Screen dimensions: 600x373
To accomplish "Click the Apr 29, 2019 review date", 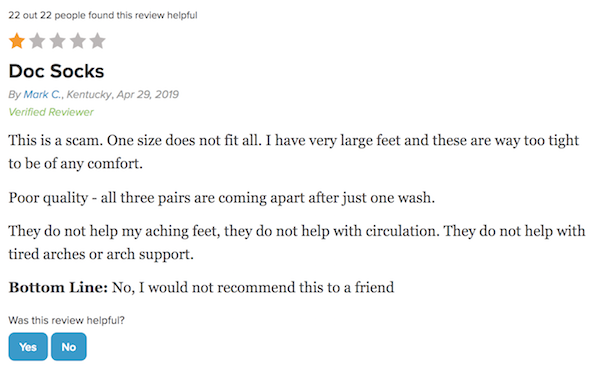I will point(148,94).
